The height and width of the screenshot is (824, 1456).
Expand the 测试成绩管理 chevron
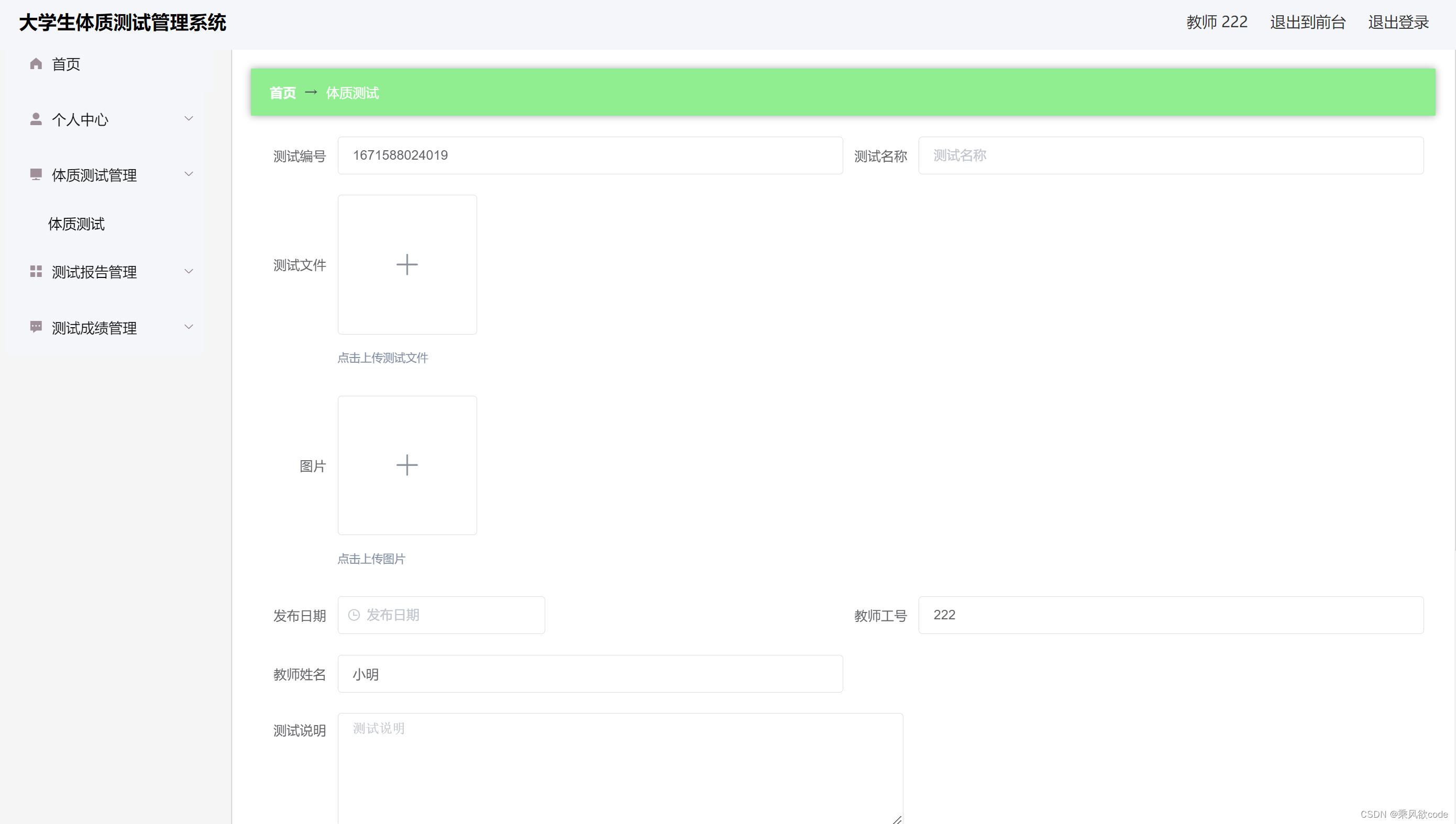(x=189, y=327)
